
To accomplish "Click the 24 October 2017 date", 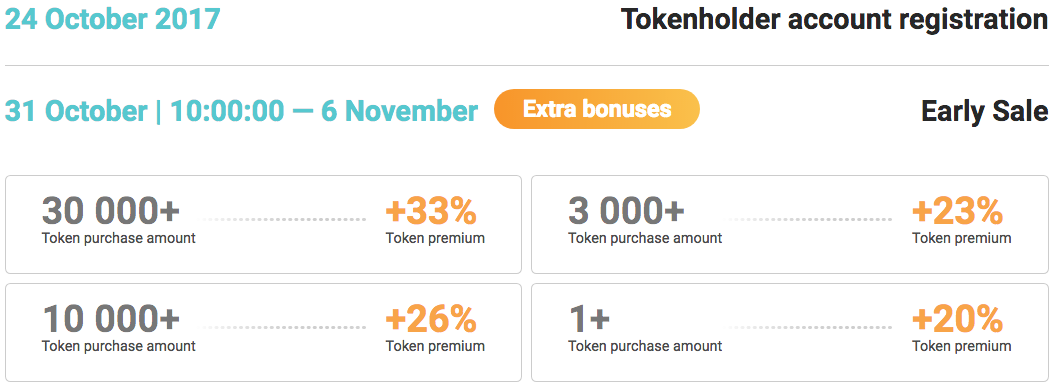I will point(113,20).
